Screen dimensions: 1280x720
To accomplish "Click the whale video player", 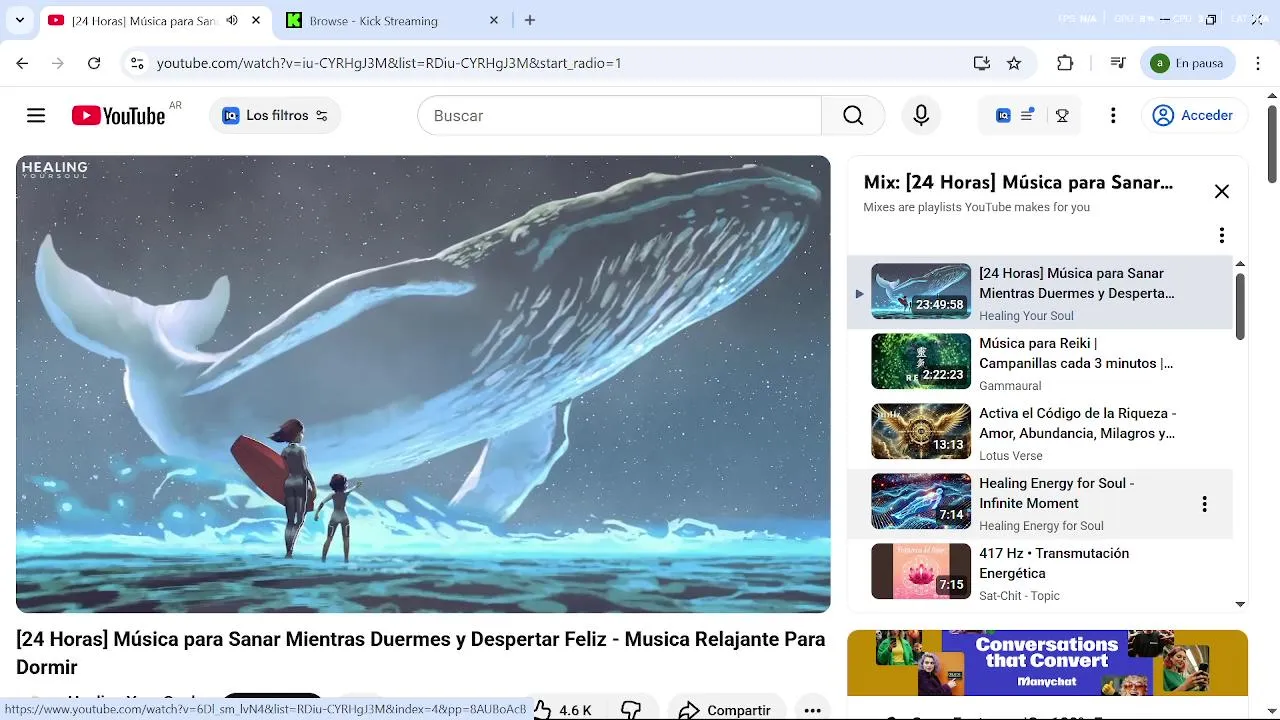I will (423, 384).
